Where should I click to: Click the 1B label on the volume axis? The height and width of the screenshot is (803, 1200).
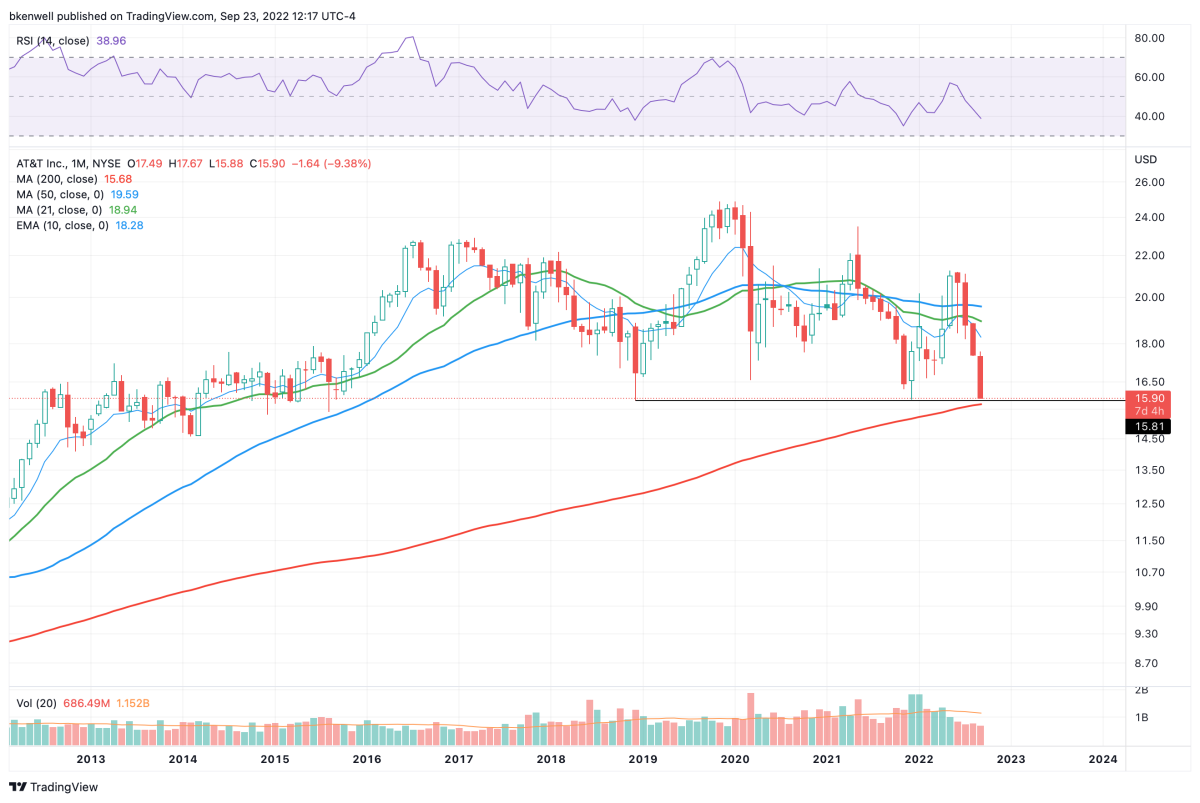coord(1140,718)
